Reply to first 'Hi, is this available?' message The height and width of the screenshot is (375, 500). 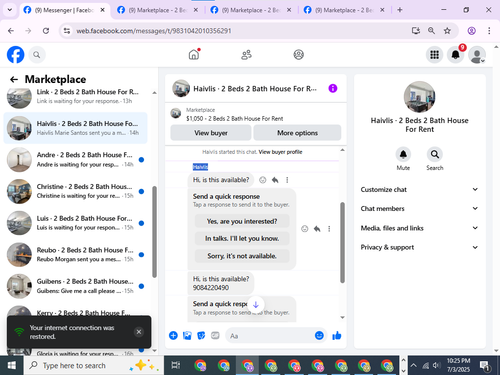pyautogui.click(x=275, y=180)
